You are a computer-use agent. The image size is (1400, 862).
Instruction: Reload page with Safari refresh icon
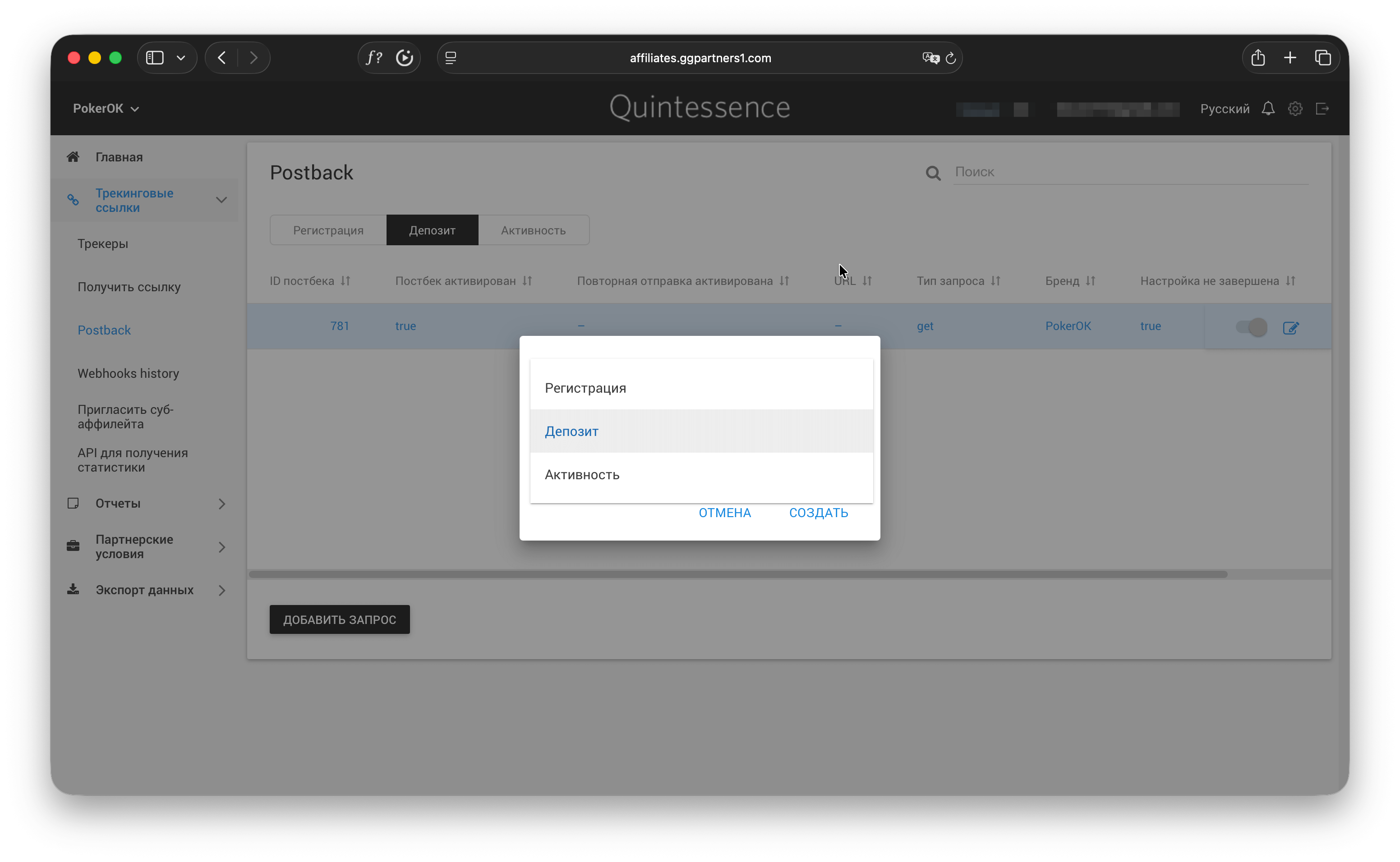(951, 58)
